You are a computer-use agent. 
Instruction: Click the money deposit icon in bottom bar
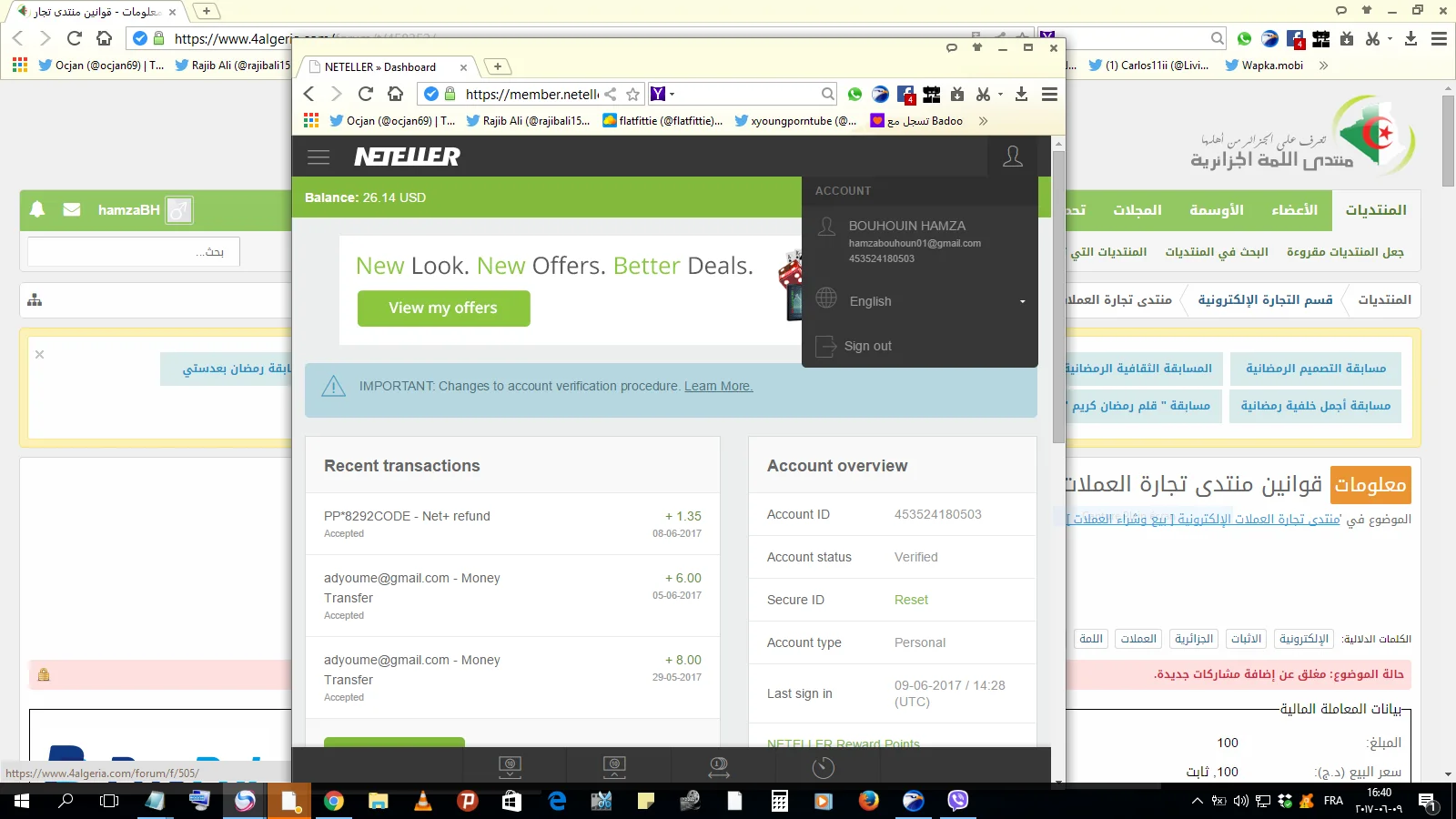[x=510, y=767]
